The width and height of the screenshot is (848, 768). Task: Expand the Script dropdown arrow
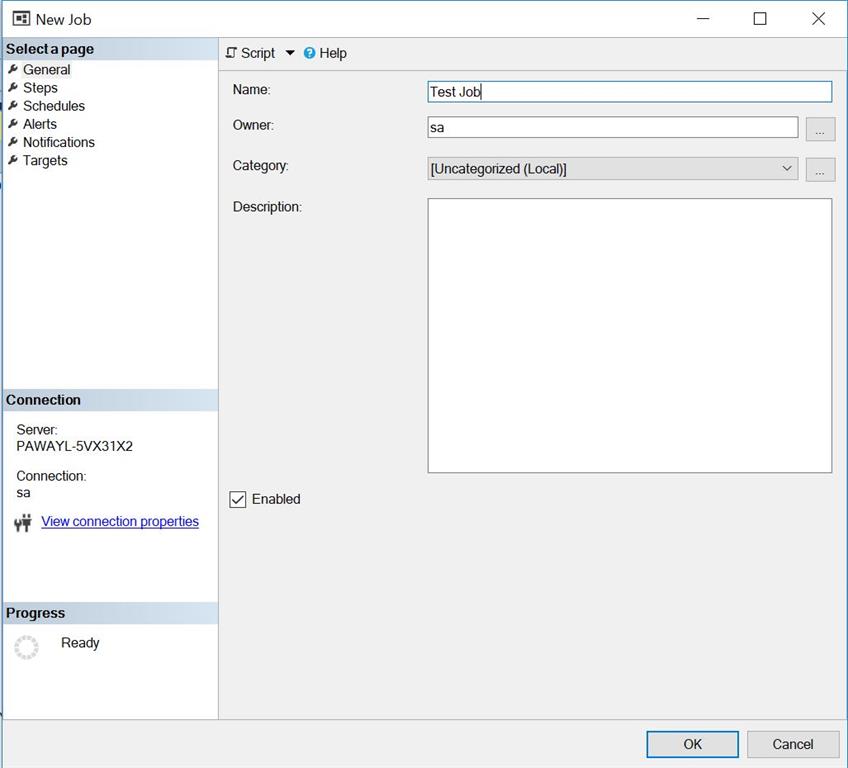(x=289, y=52)
